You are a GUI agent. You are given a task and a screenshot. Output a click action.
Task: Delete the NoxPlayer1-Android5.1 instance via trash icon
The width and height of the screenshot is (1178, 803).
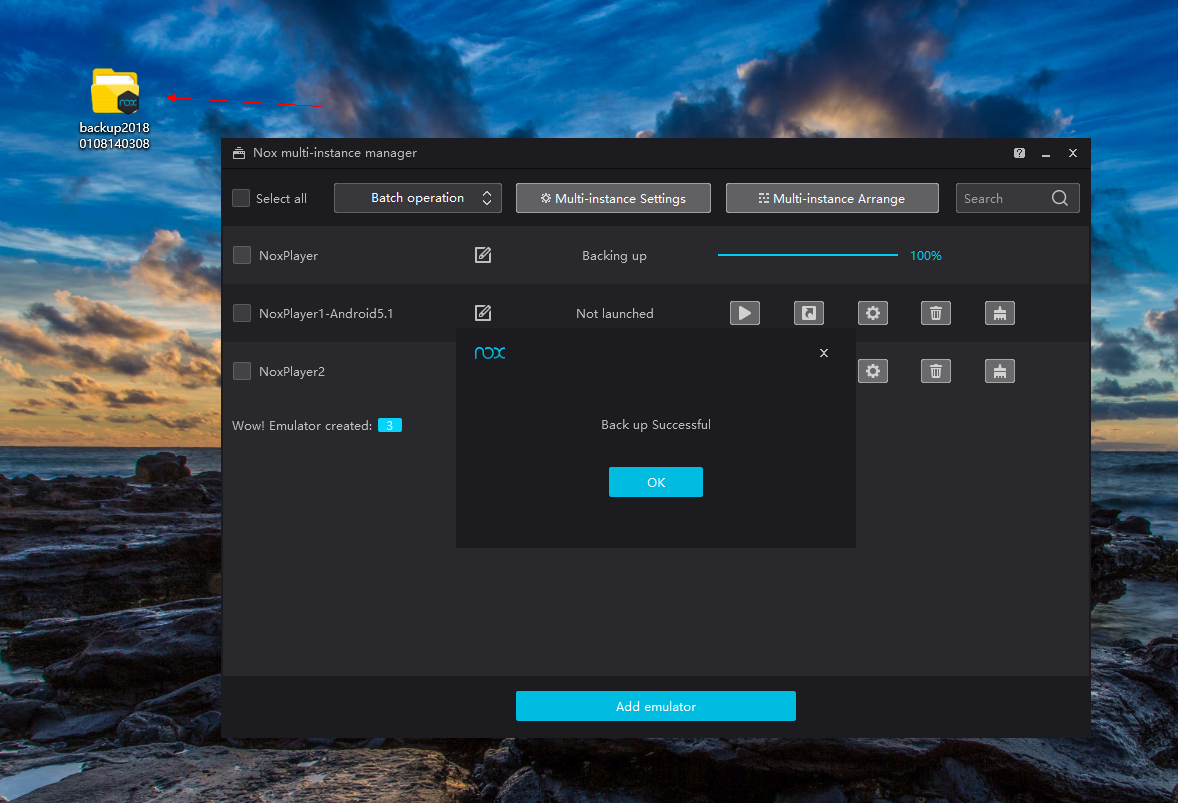coord(936,313)
